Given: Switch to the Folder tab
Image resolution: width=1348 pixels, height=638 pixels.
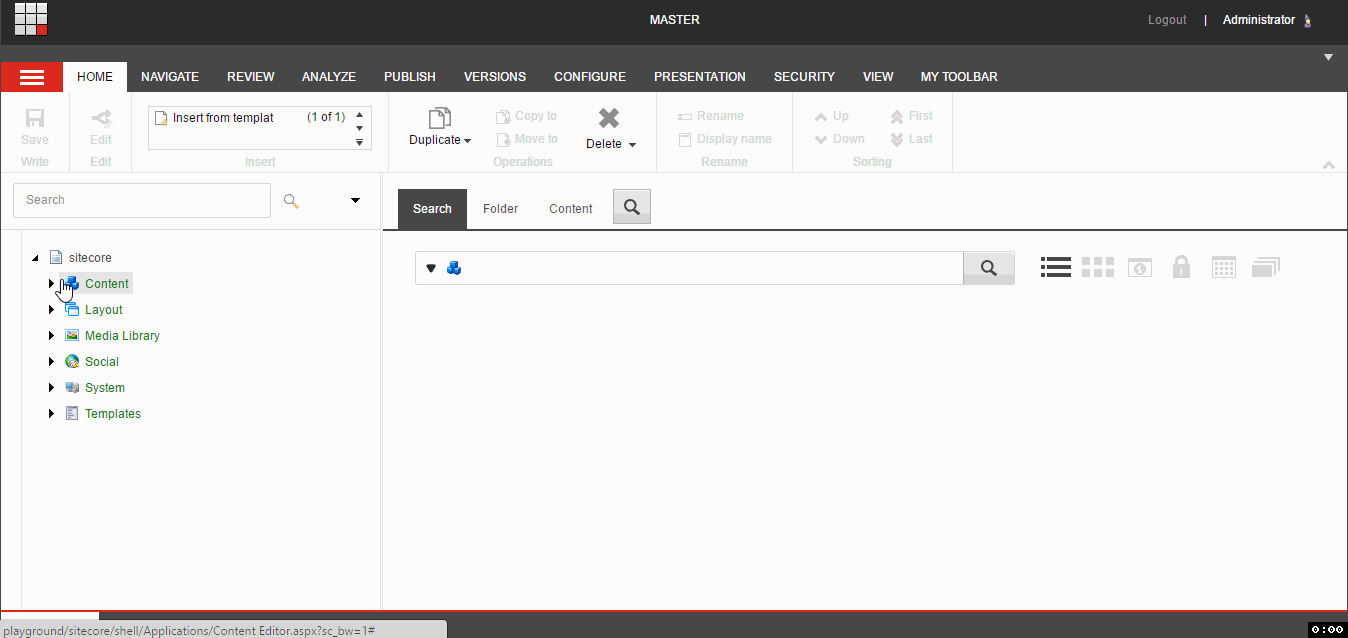Looking at the screenshot, I should tap(500, 209).
